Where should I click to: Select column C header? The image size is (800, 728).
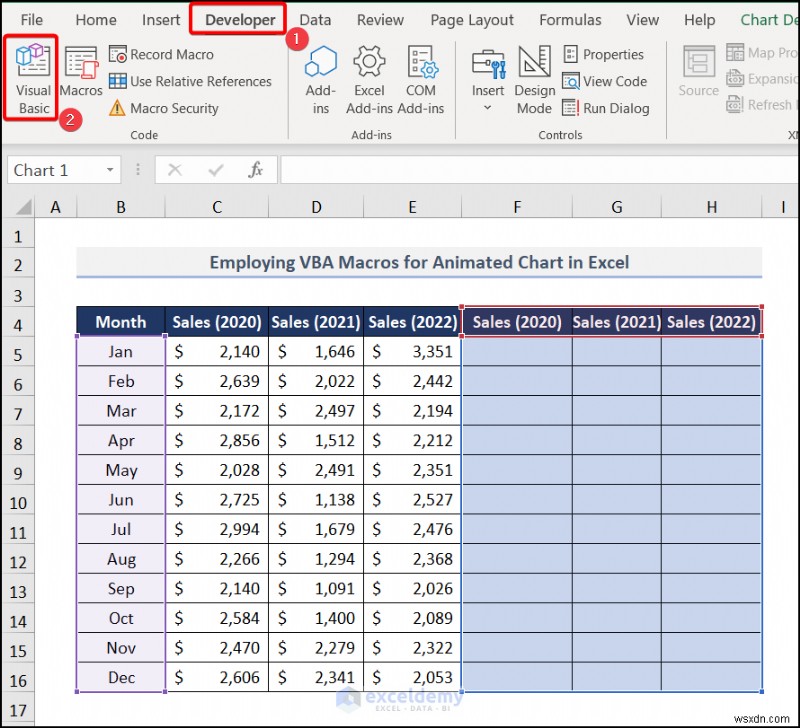[217, 207]
